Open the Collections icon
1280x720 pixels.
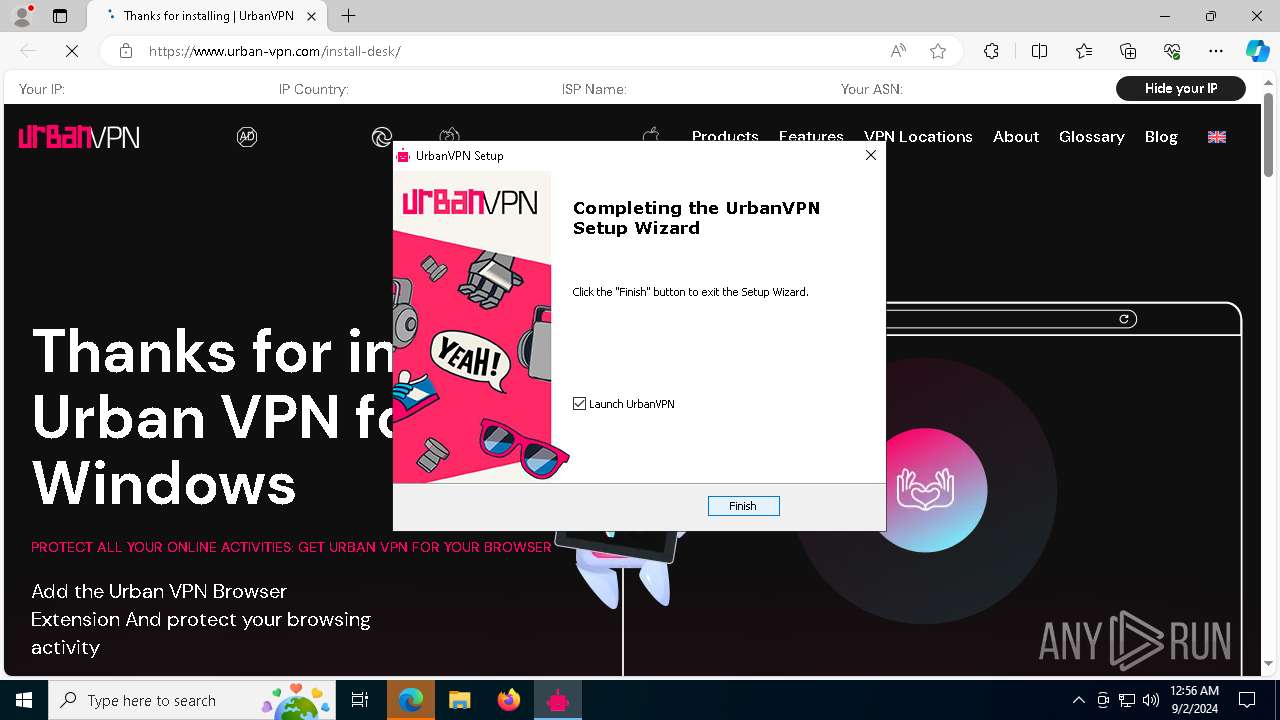(x=1128, y=51)
